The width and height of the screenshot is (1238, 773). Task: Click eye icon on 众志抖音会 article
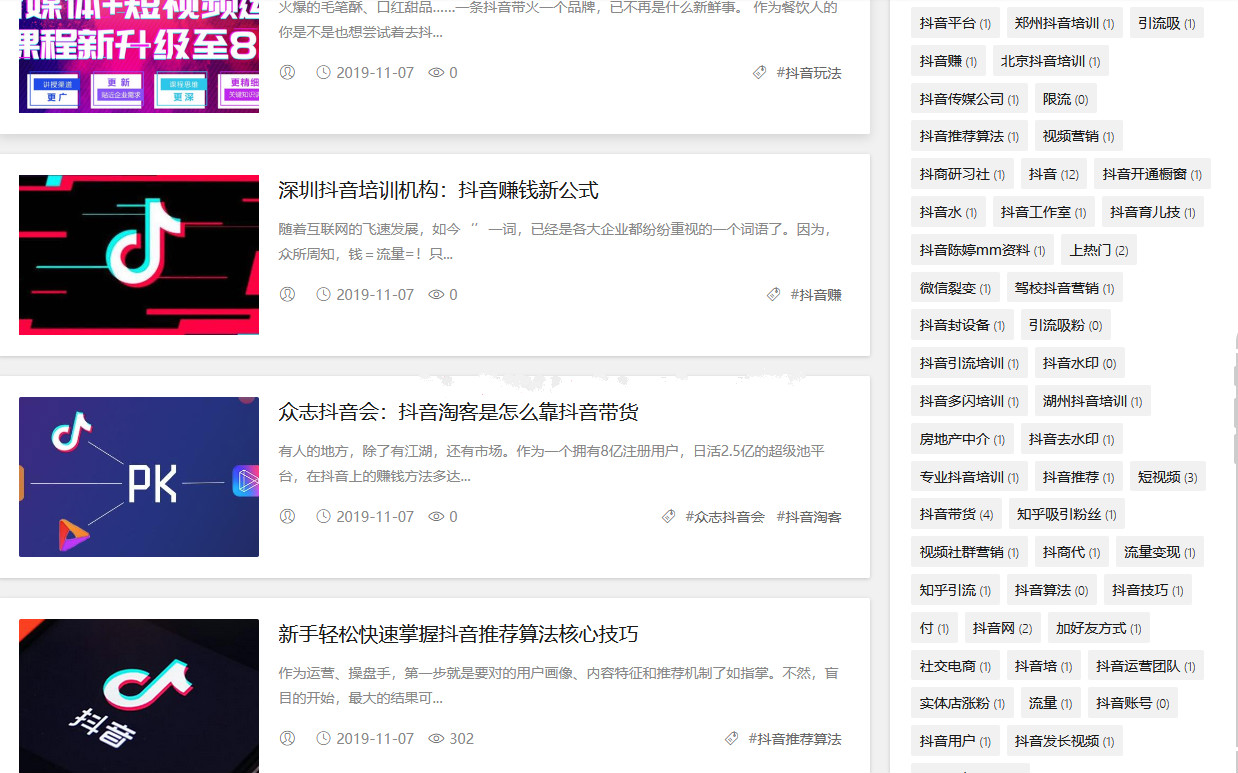pyautogui.click(x=436, y=516)
